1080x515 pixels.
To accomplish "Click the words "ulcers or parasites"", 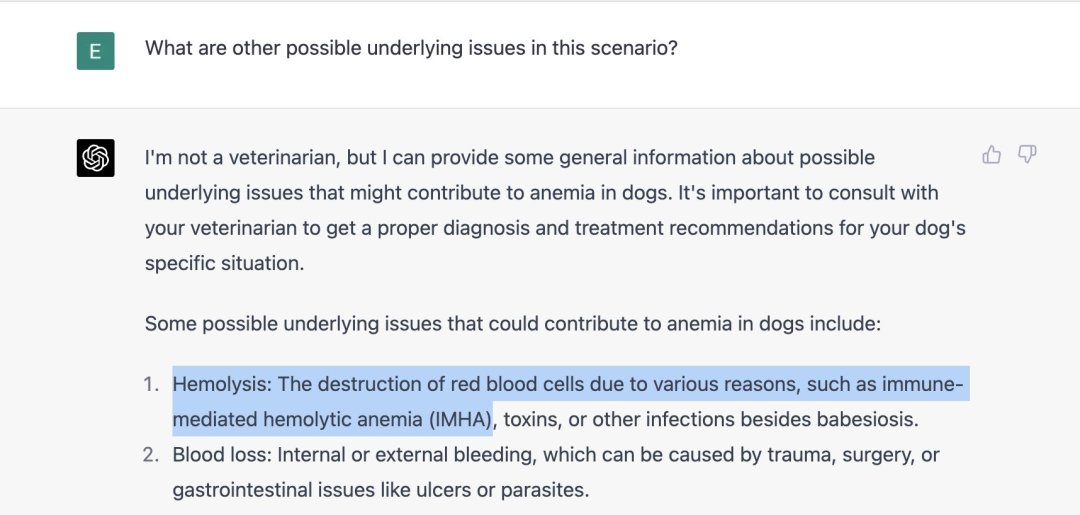I will point(511,490).
